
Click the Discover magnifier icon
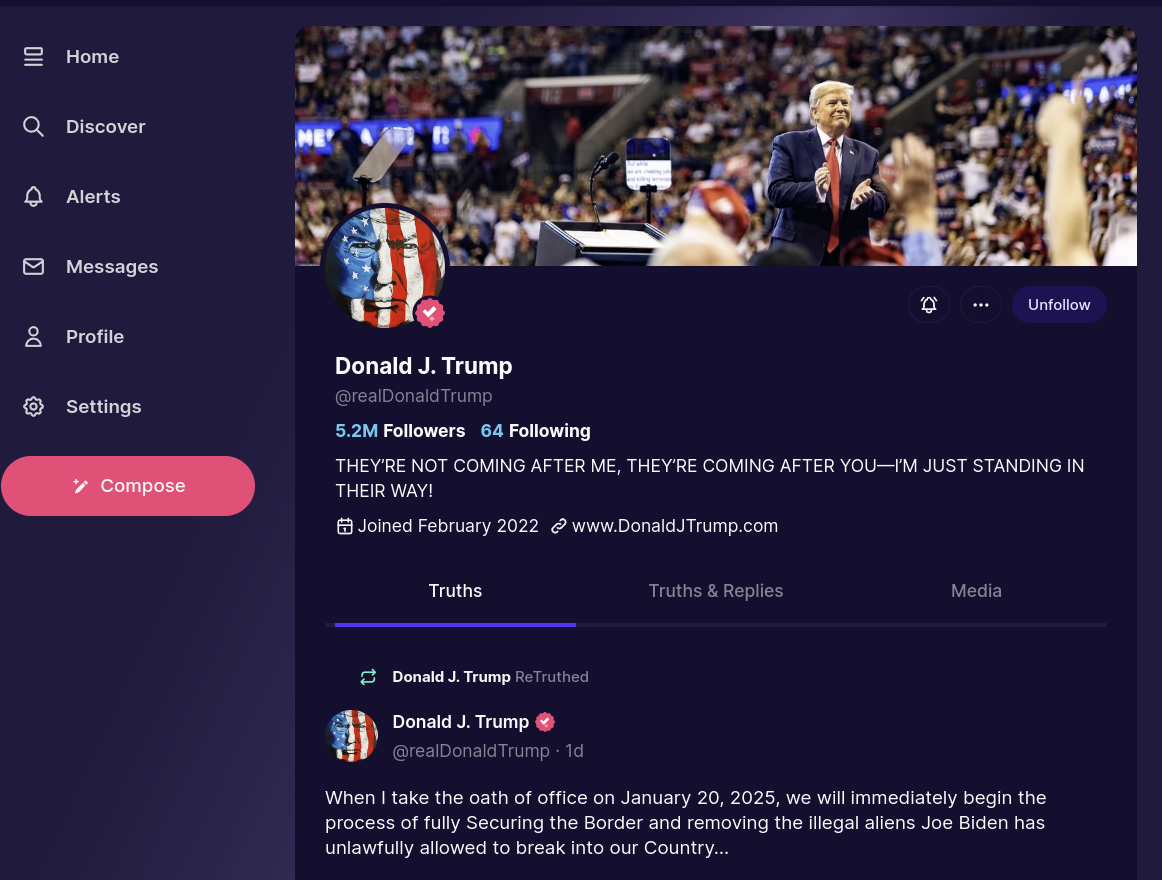[x=33, y=127]
